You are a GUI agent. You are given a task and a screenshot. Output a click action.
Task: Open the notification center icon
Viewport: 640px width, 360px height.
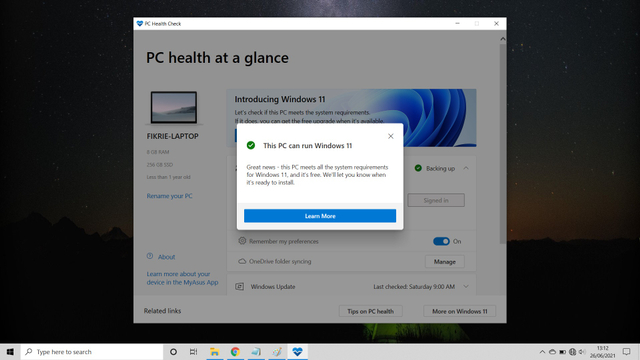[x=627, y=352]
